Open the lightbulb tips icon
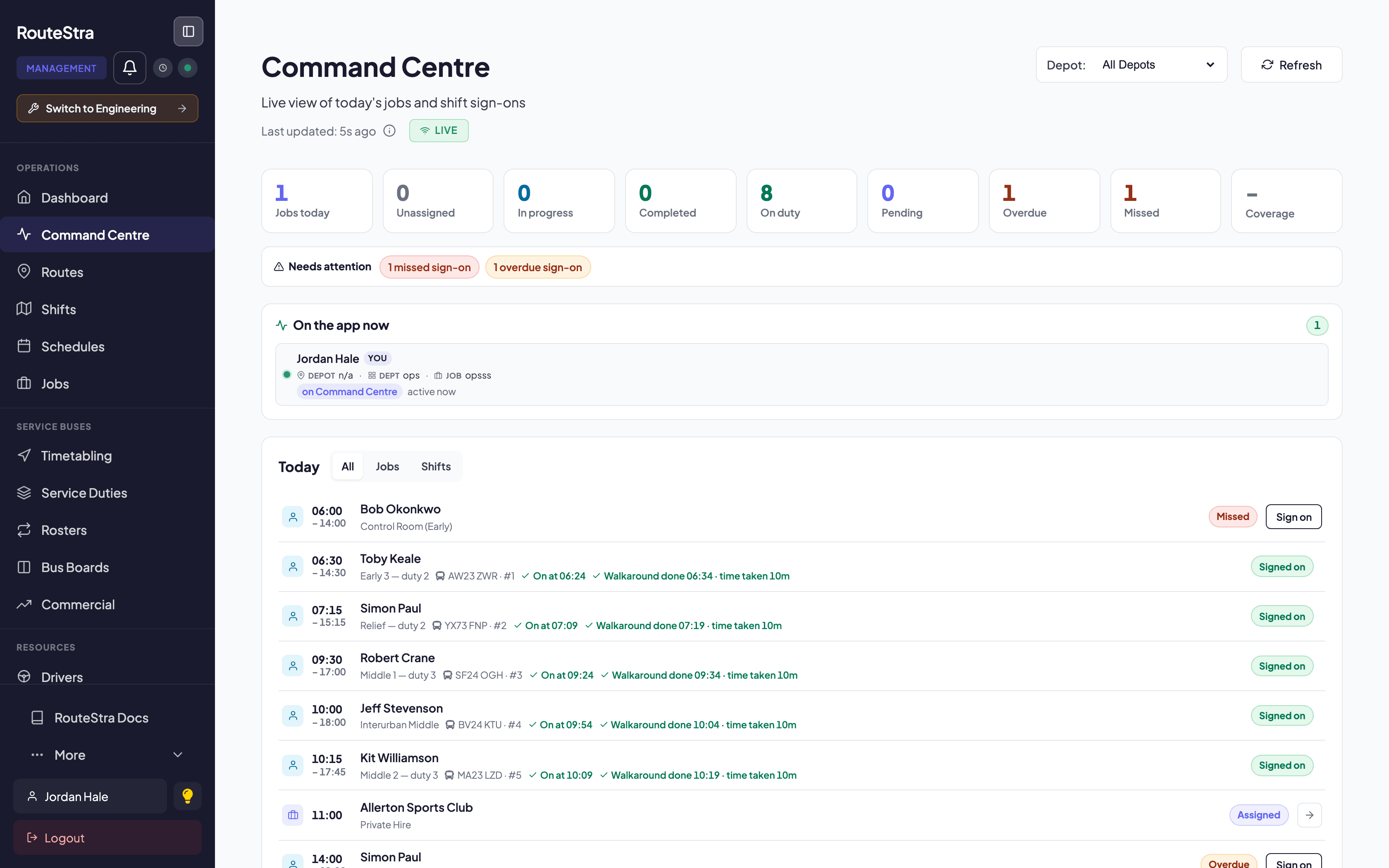This screenshot has width=1389, height=868. point(188,796)
